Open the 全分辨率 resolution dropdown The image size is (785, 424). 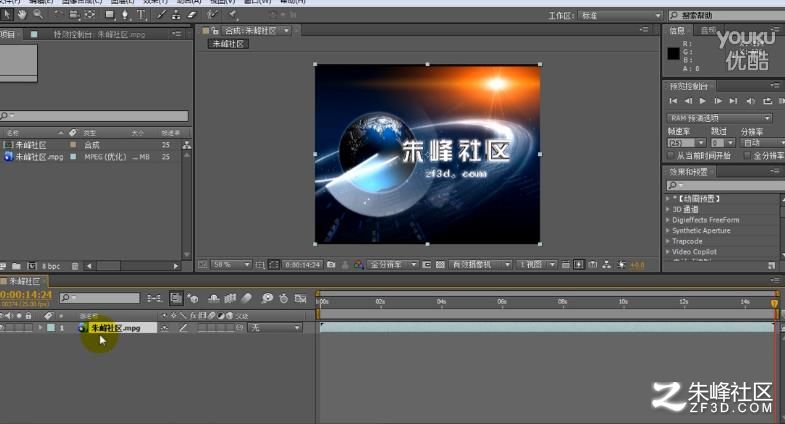(x=392, y=264)
